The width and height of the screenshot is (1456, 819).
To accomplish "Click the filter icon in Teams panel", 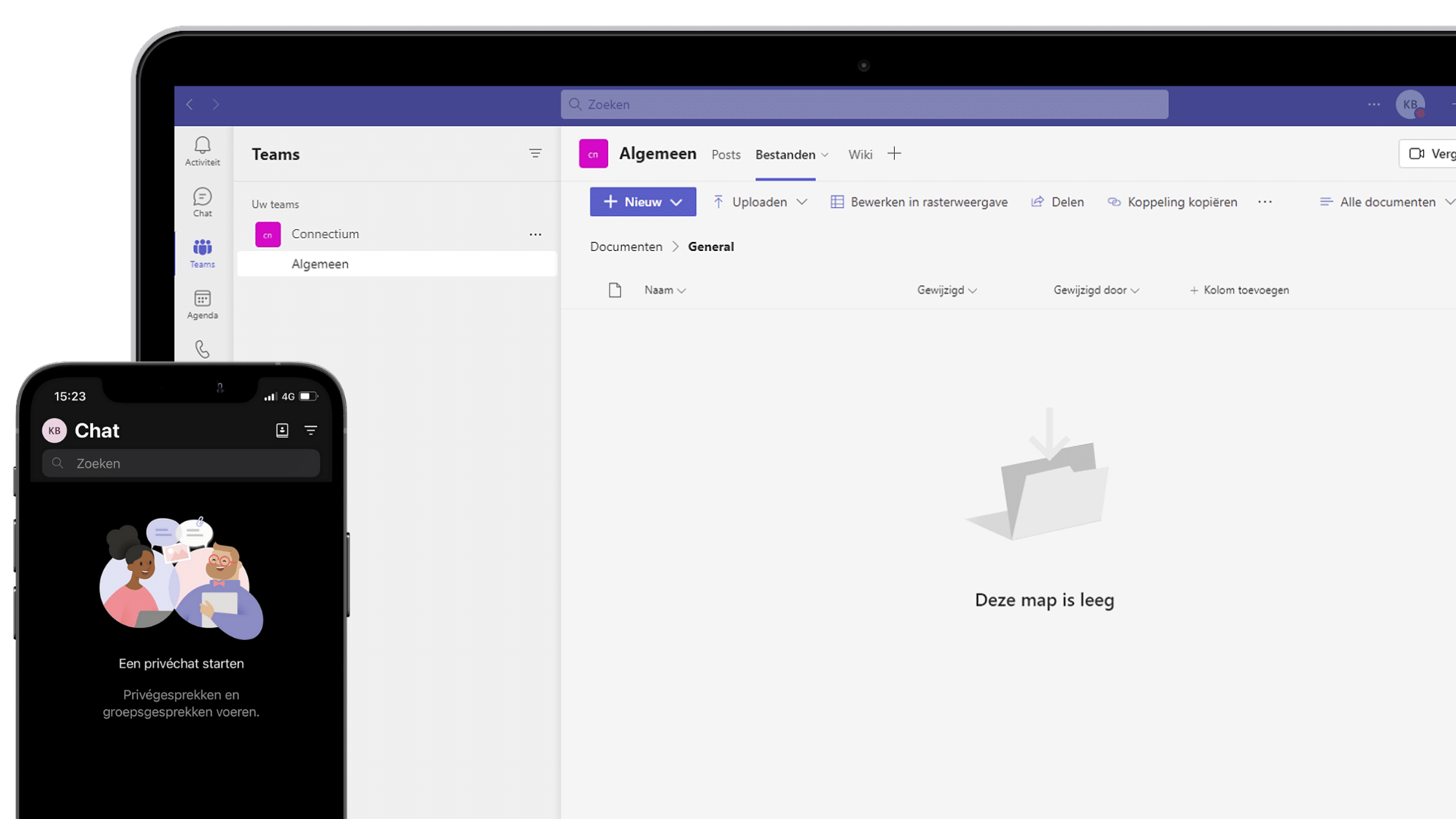I will (535, 153).
